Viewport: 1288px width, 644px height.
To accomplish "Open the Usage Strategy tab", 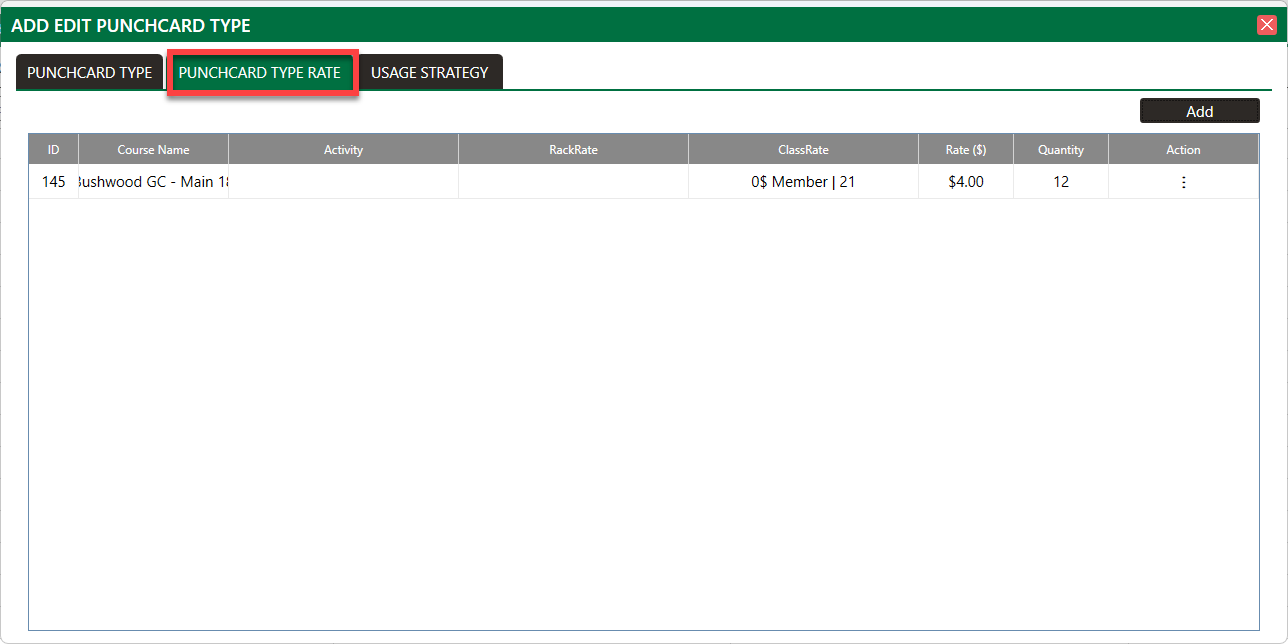I will [430, 72].
